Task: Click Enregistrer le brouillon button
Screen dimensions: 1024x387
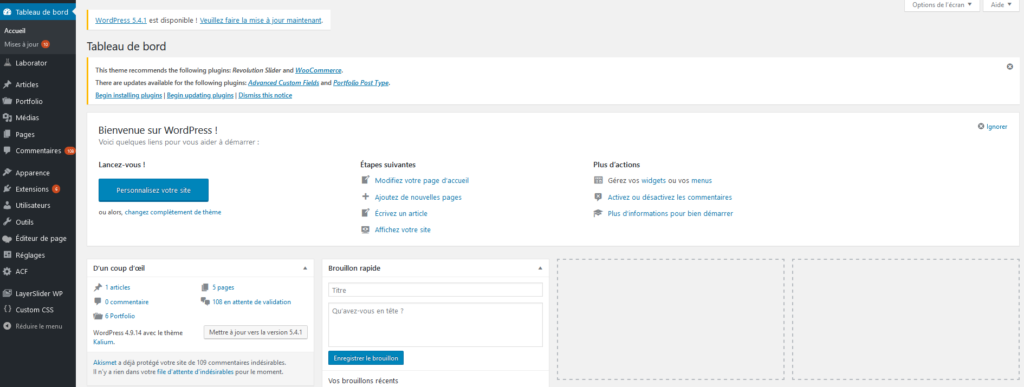Action: pos(366,358)
